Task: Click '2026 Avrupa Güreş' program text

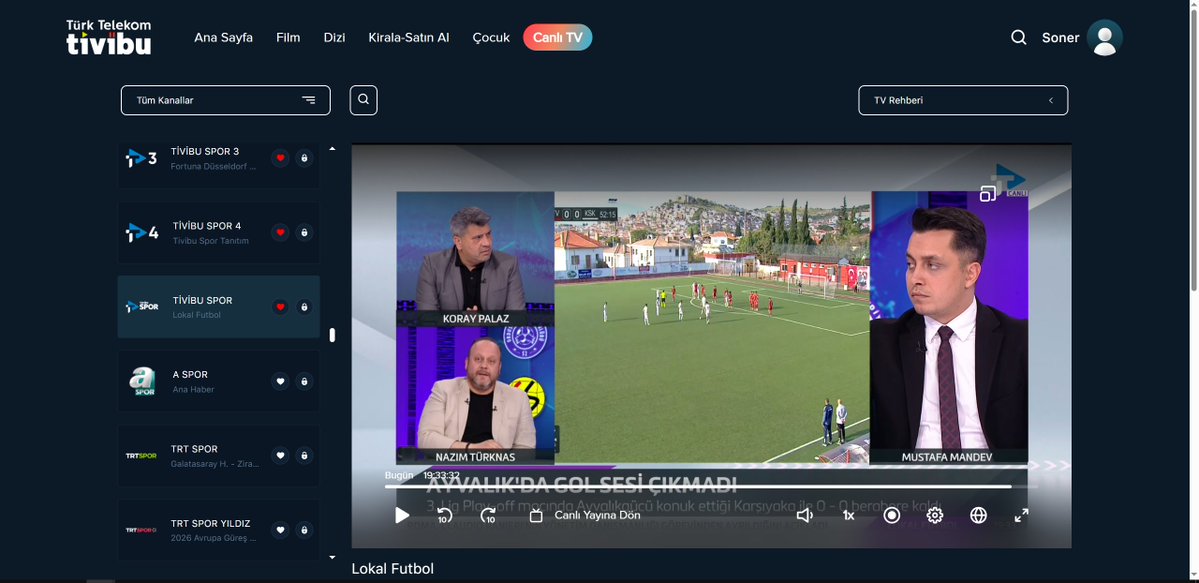Action: 213,539
